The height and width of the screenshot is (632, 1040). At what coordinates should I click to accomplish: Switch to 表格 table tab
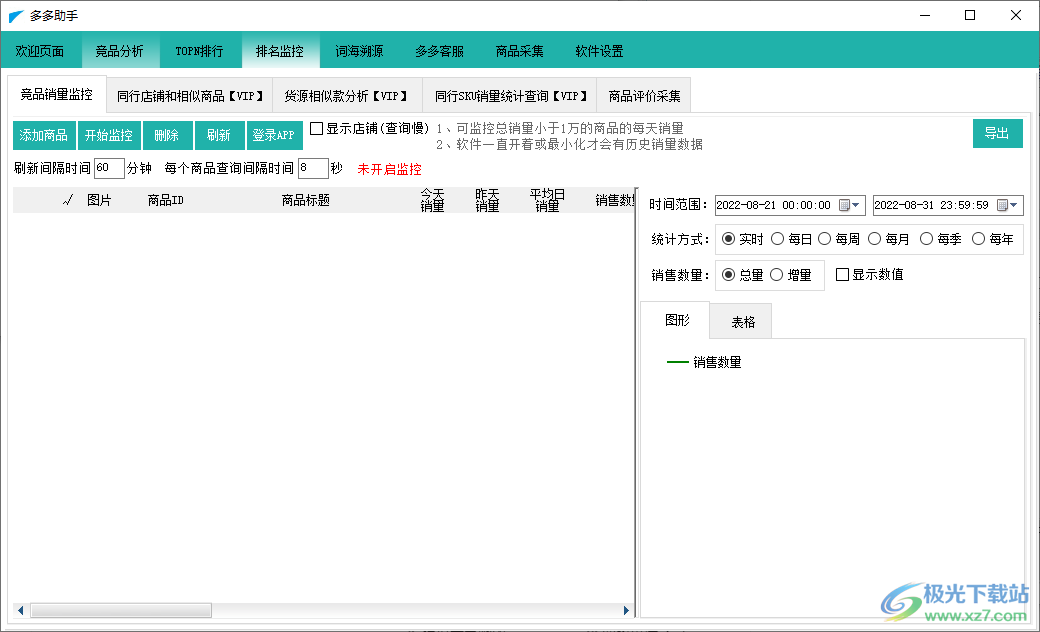(743, 322)
